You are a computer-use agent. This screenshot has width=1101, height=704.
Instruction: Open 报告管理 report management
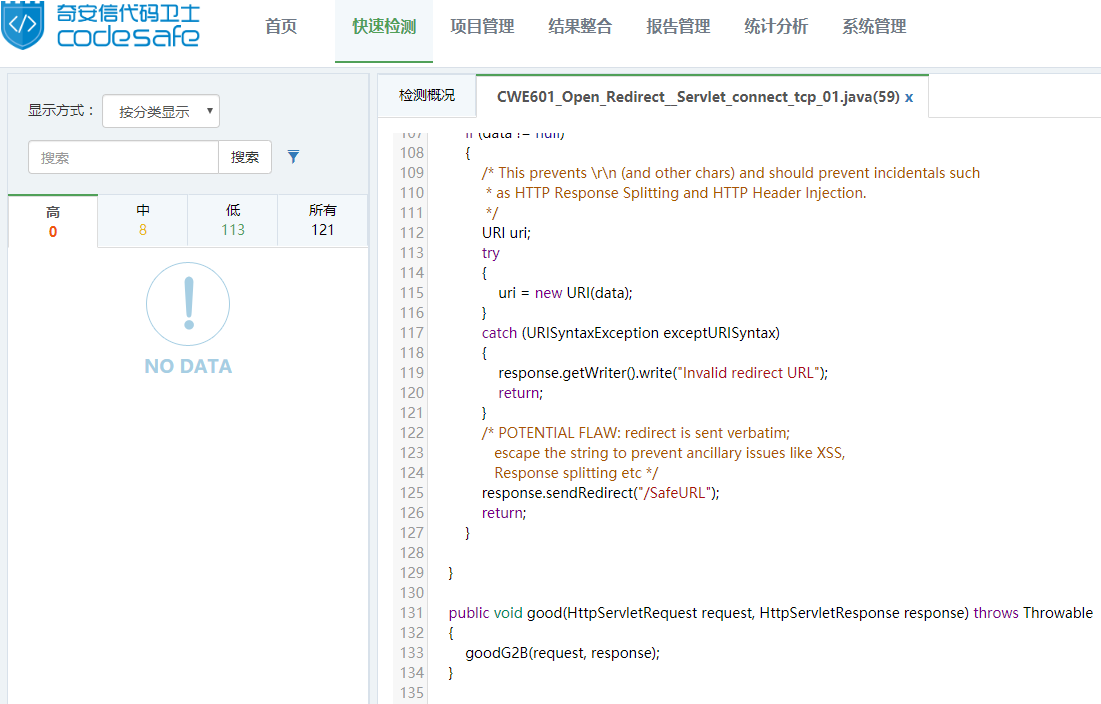click(678, 27)
